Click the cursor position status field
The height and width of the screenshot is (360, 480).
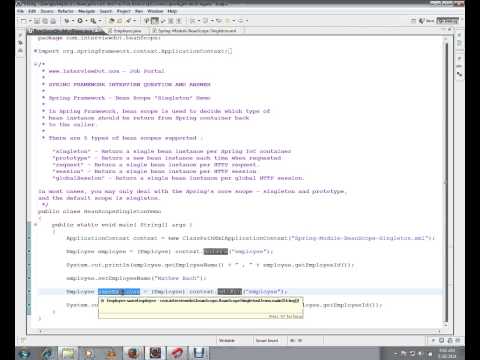(296, 340)
